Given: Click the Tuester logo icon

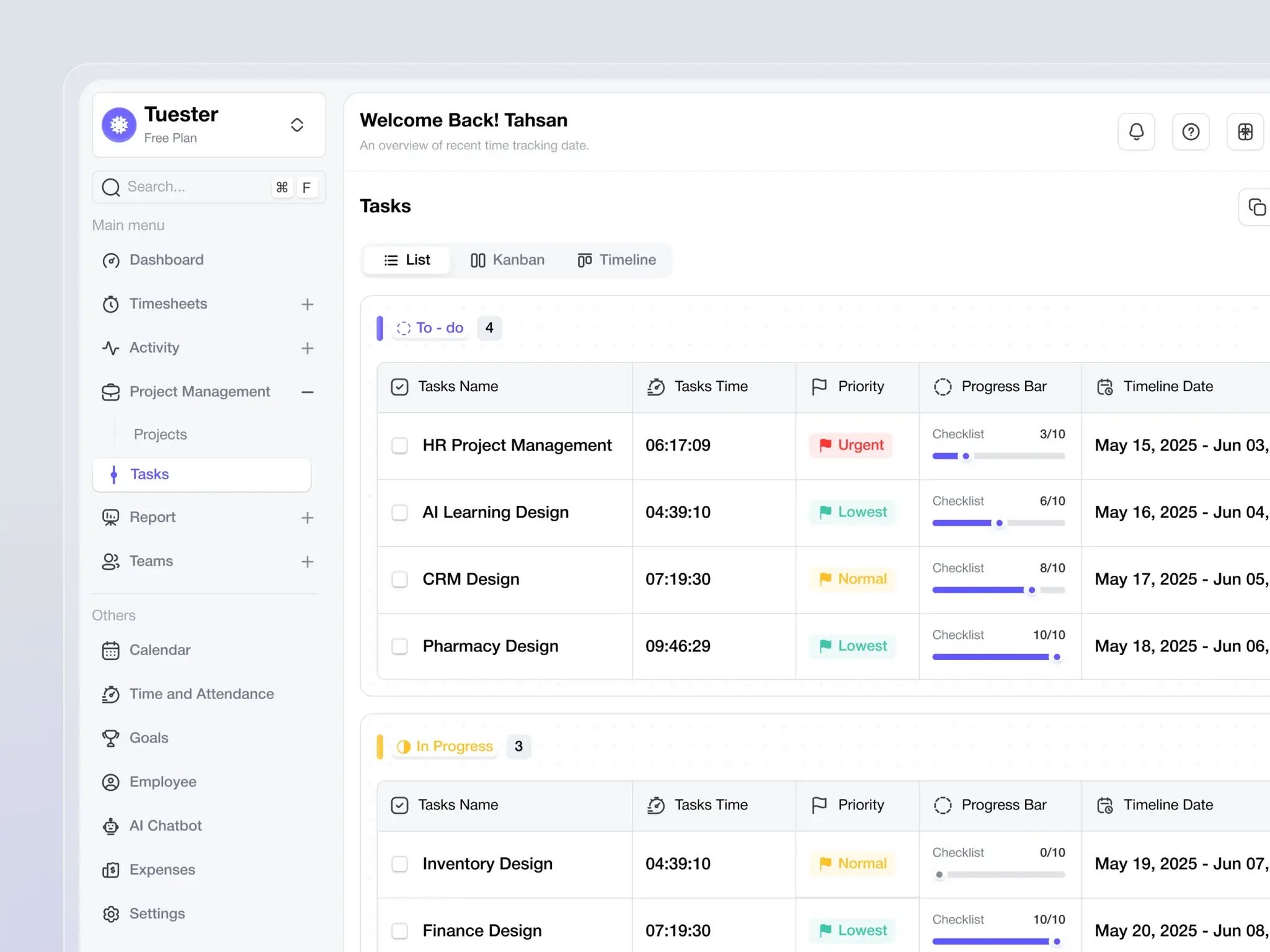Looking at the screenshot, I should (x=119, y=125).
